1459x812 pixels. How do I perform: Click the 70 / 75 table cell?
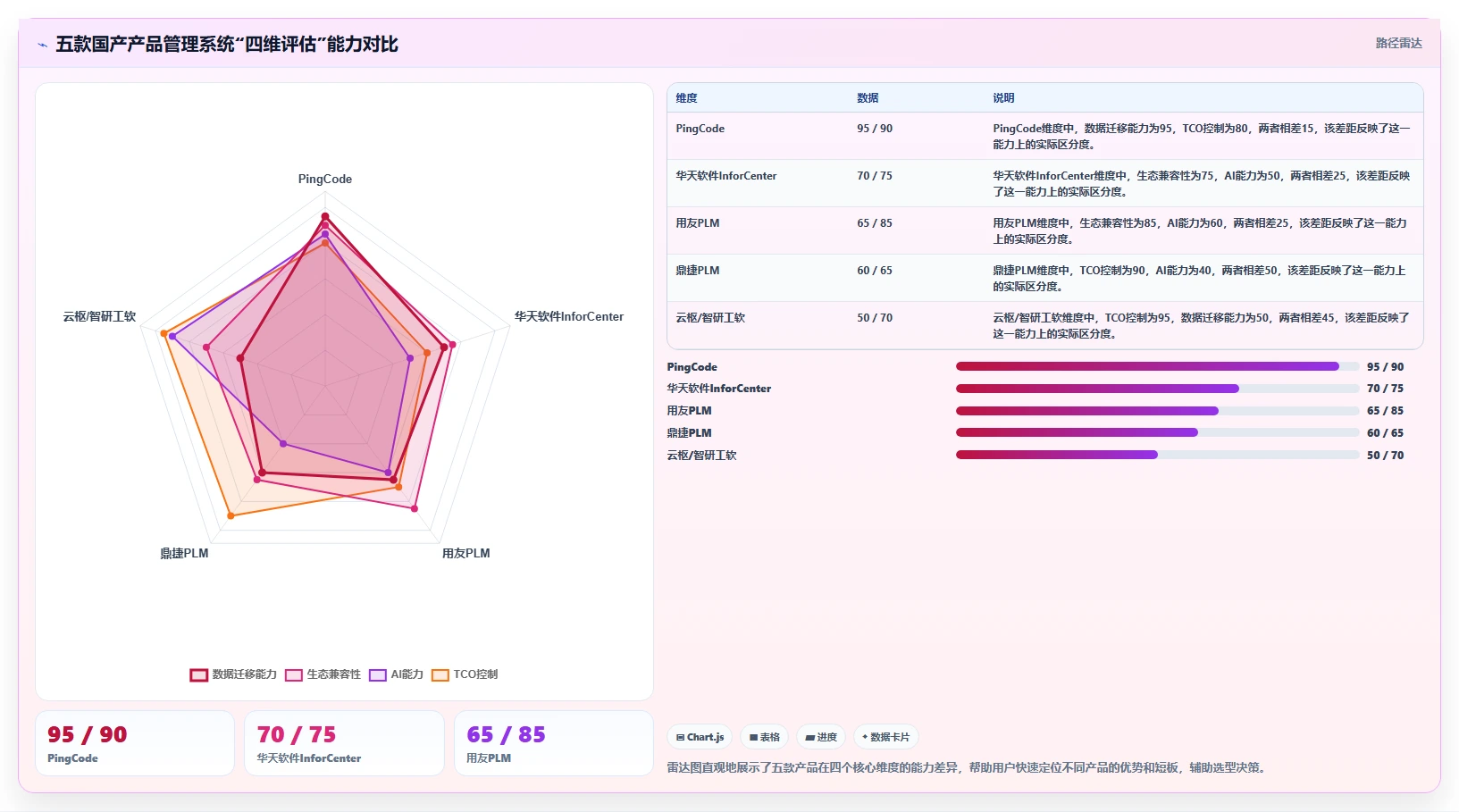874,176
